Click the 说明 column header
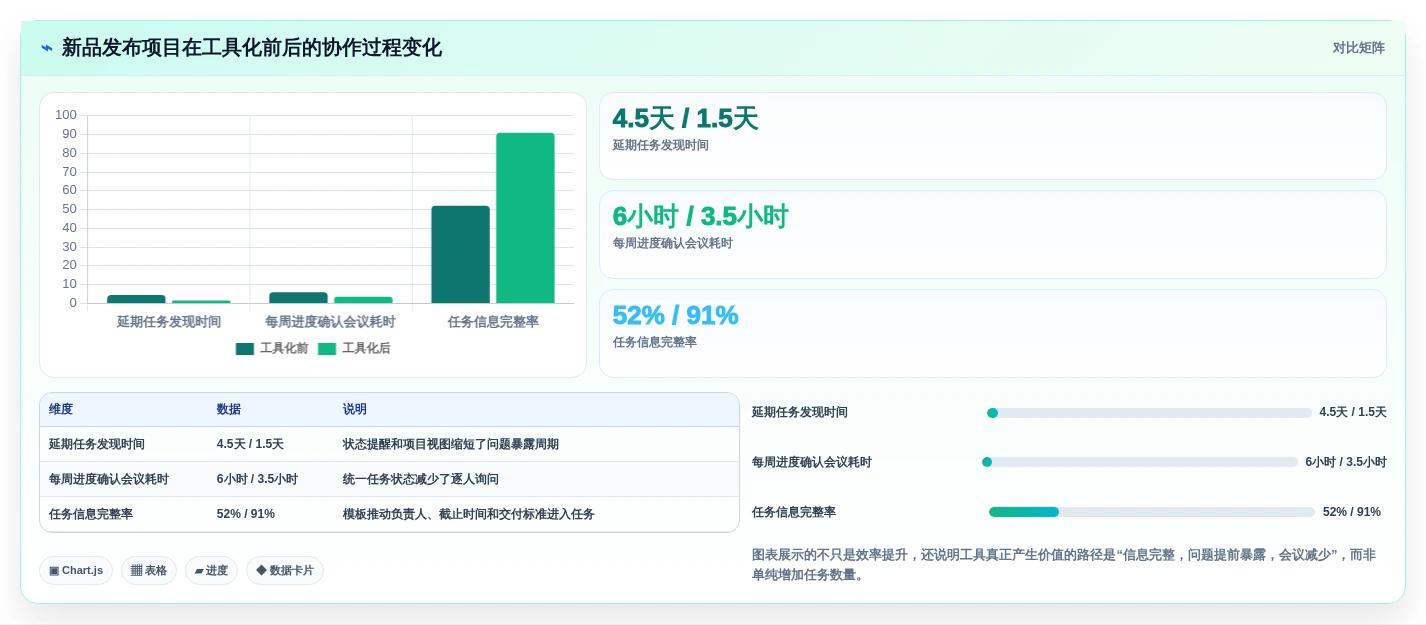 pos(355,409)
